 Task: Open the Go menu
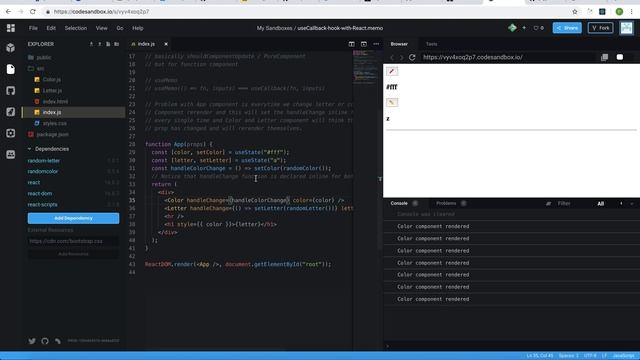[x=120, y=28]
